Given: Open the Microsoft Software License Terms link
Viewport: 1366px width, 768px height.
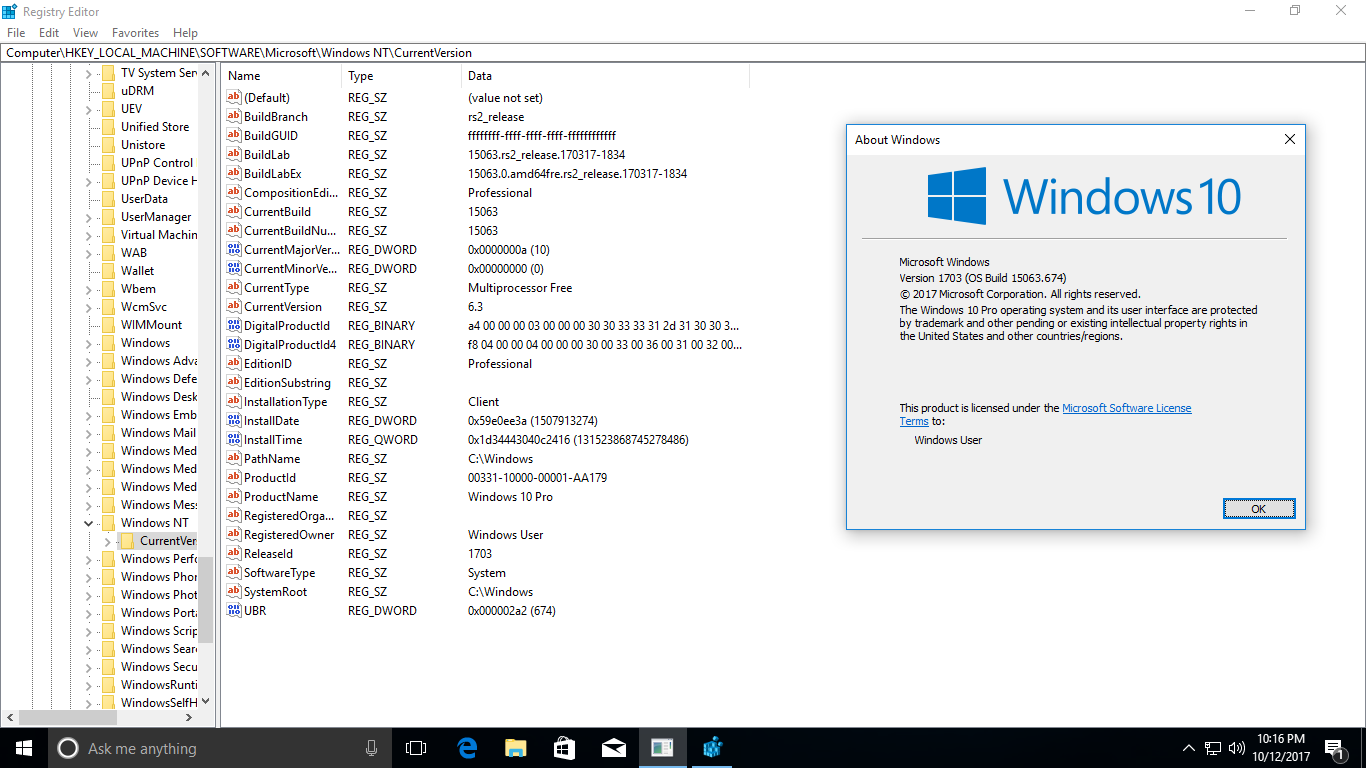Looking at the screenshot, I should [1126, 408].
